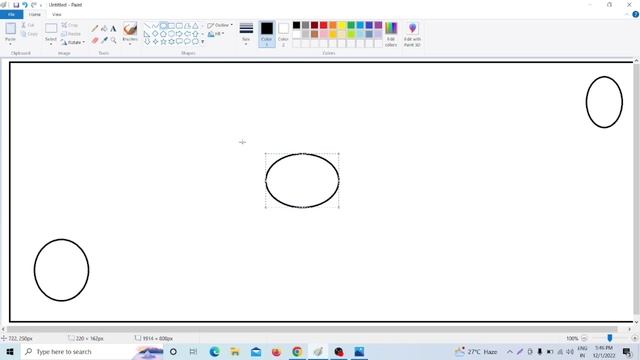Select the Eraser tool

point(95,40)
